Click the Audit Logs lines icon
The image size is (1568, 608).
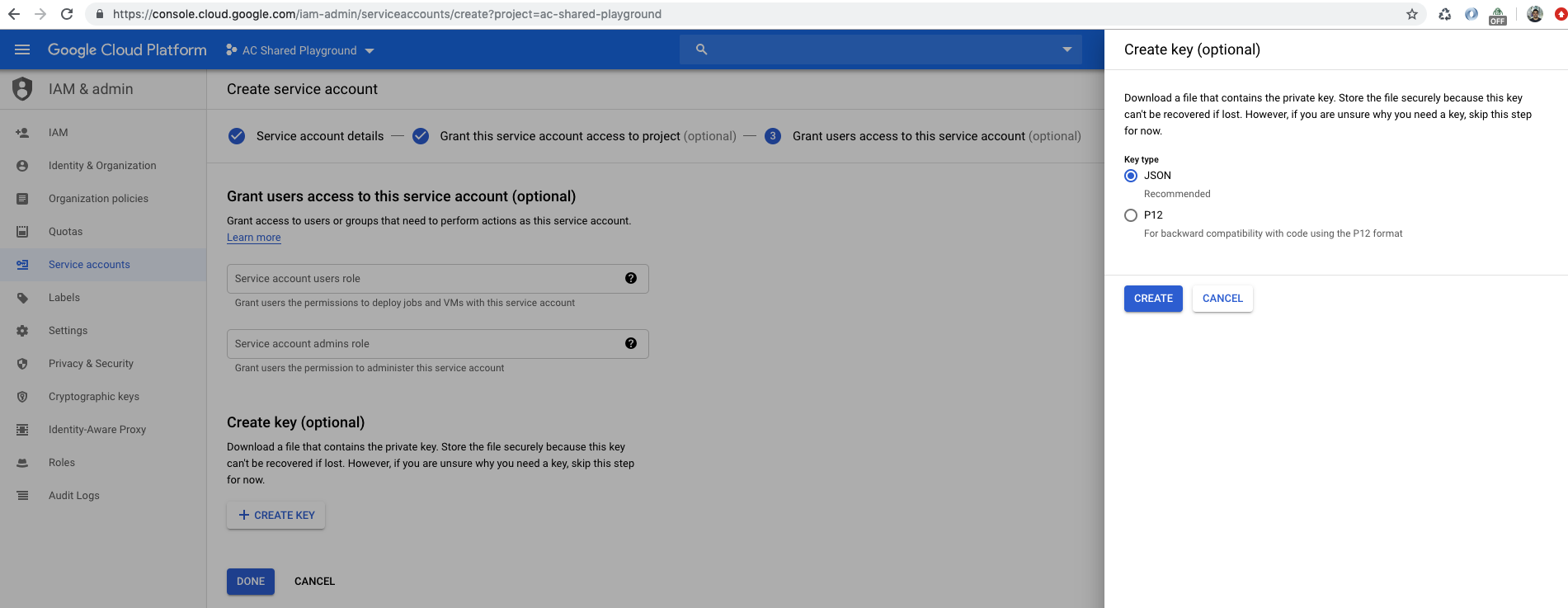[22, 495]
